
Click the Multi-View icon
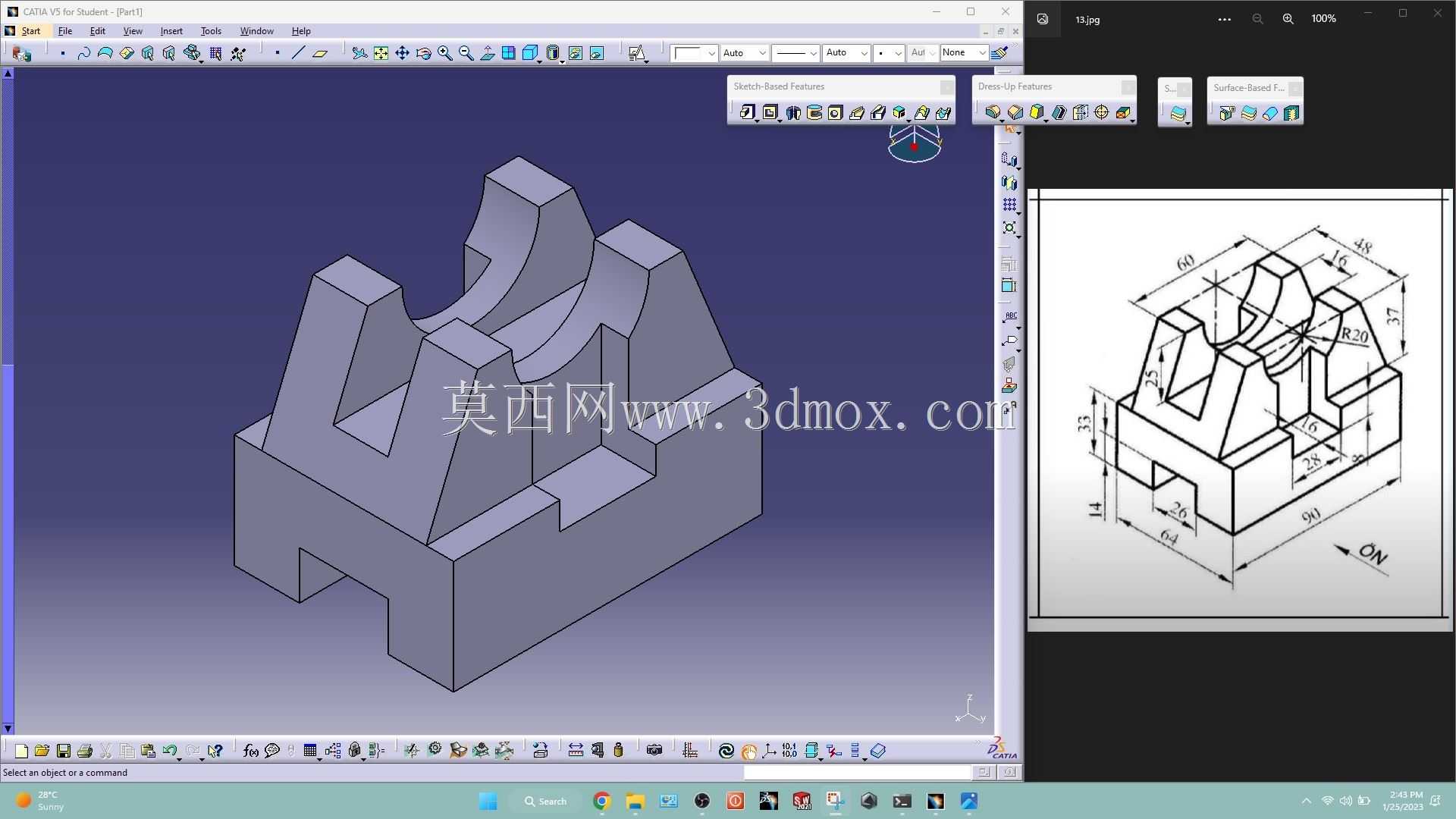click(509, 53)
